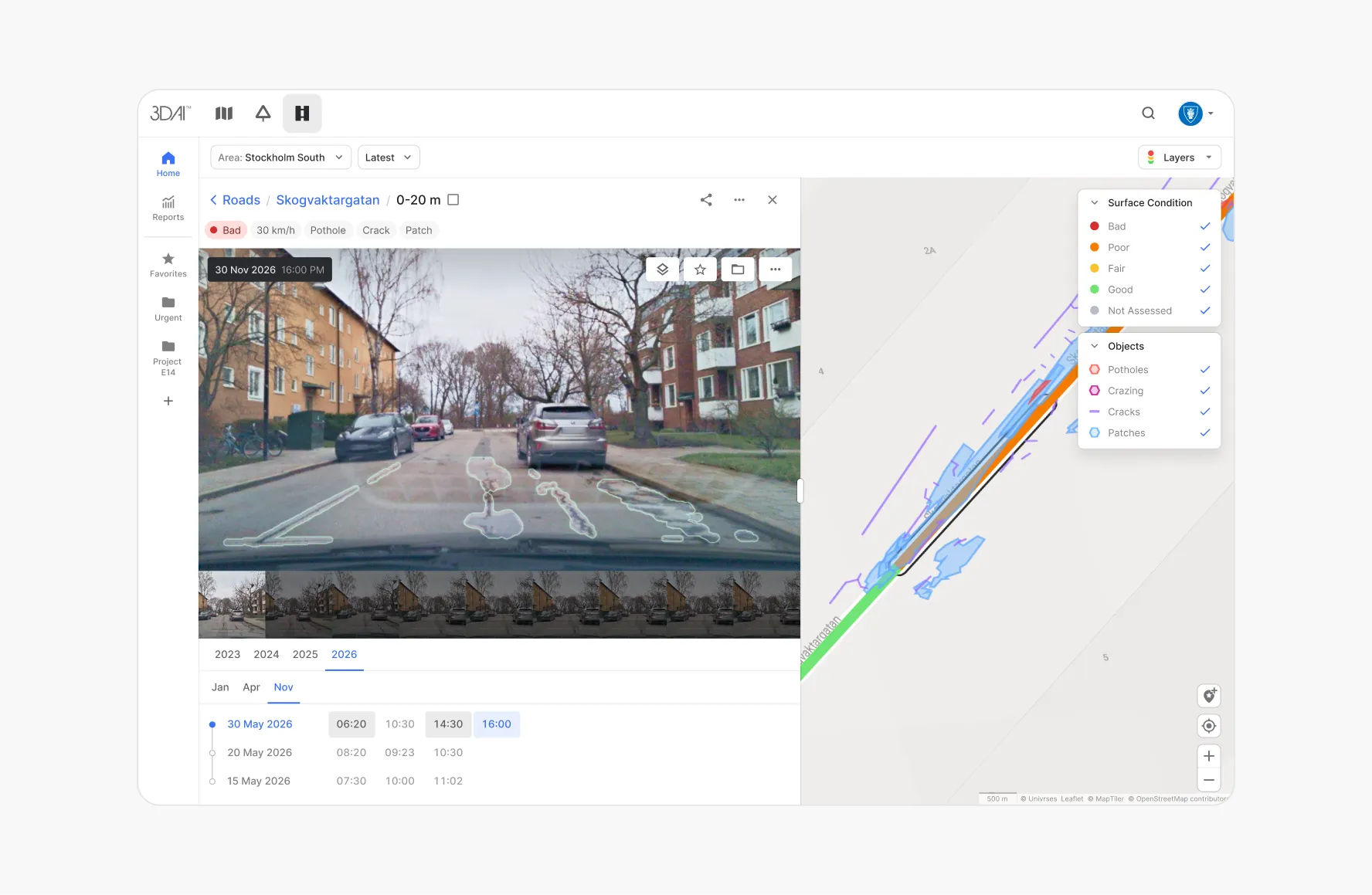This screenshot has height=895, width=1372.
Task: Open the search magnifier icon
Action: pyautogui.click(x=1148, y=114)
